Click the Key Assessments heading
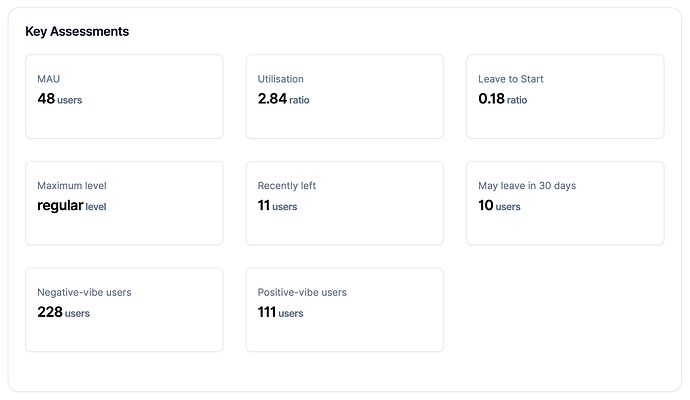This screenshot has width=690, height=400. coord(77,32)
